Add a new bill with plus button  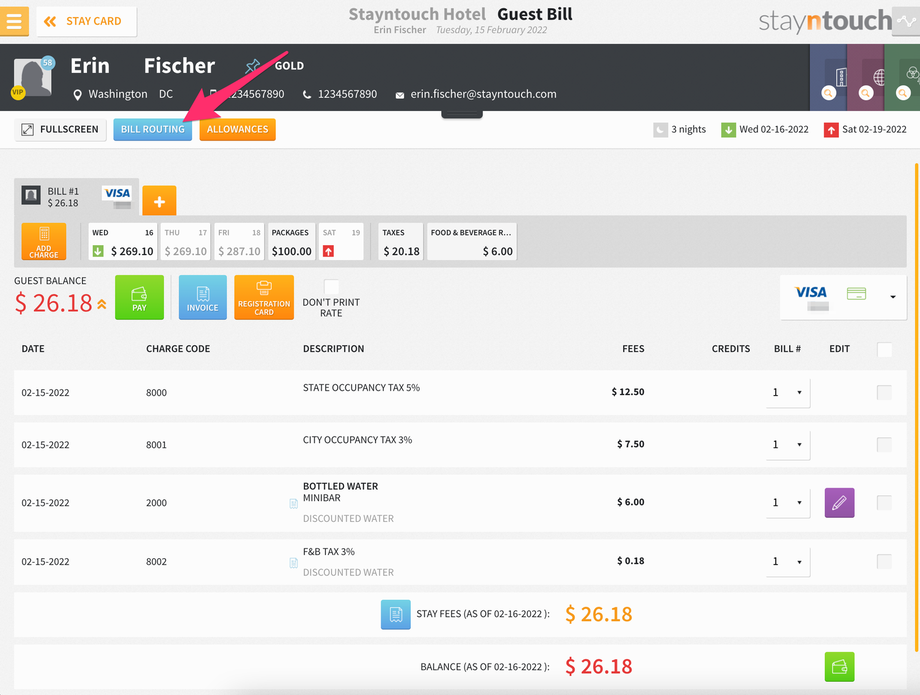(160, 202)
